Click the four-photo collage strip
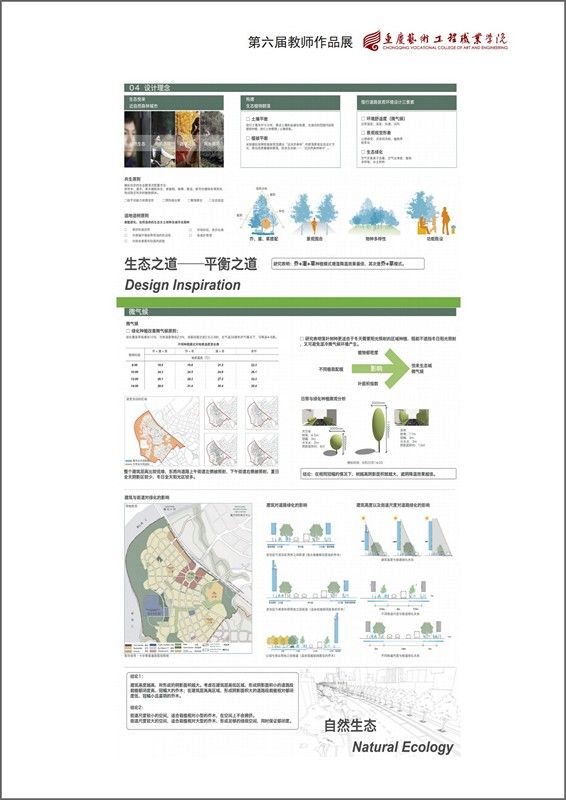The height and width of the screenshot is (800, 566). coord(174,139)
